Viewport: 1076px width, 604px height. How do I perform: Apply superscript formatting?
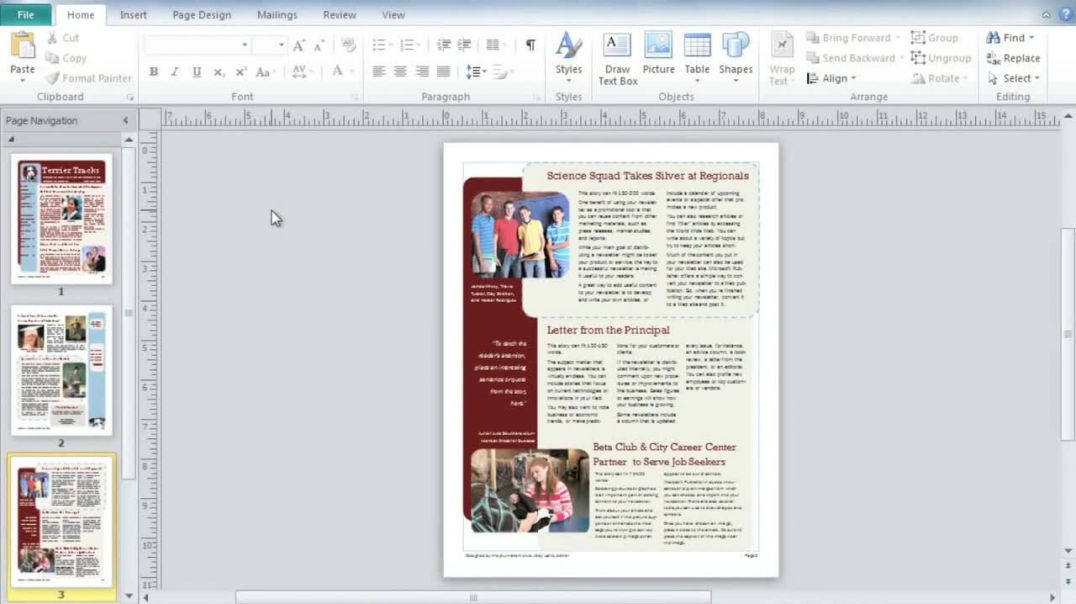[x=240, y=71]
